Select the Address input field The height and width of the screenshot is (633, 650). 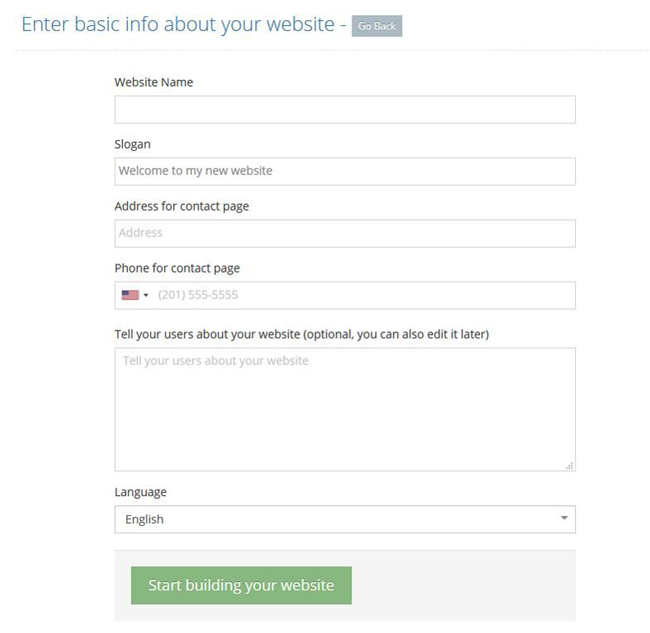point(345,233)
